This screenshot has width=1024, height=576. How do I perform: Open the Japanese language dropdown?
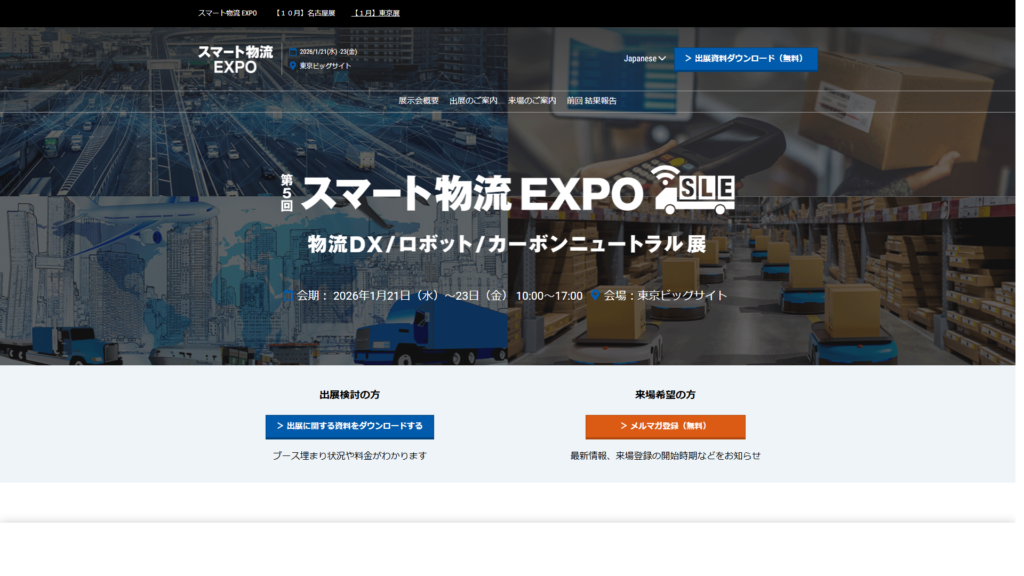click(x=645, y=59)
